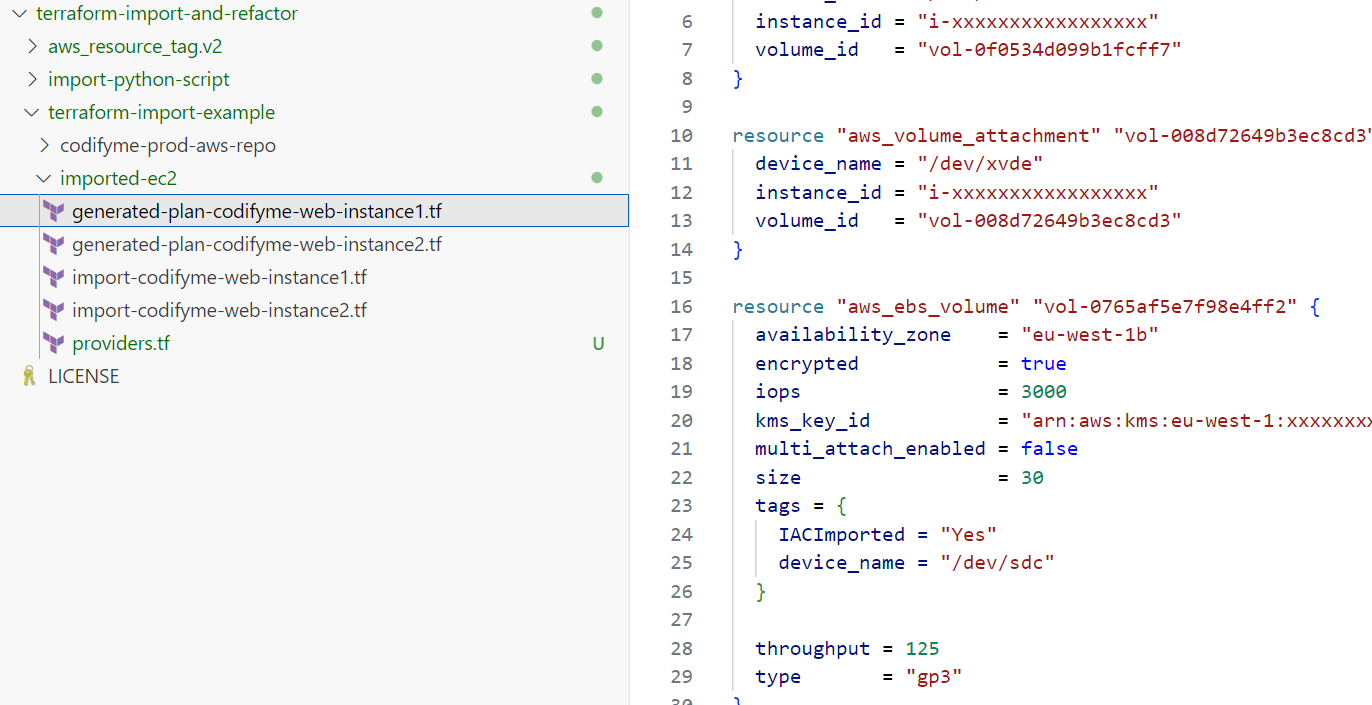1372x705 pixels.
Task: Expand the codifyme-prod-aws-repo folder
Action: (x=44, y=145)
